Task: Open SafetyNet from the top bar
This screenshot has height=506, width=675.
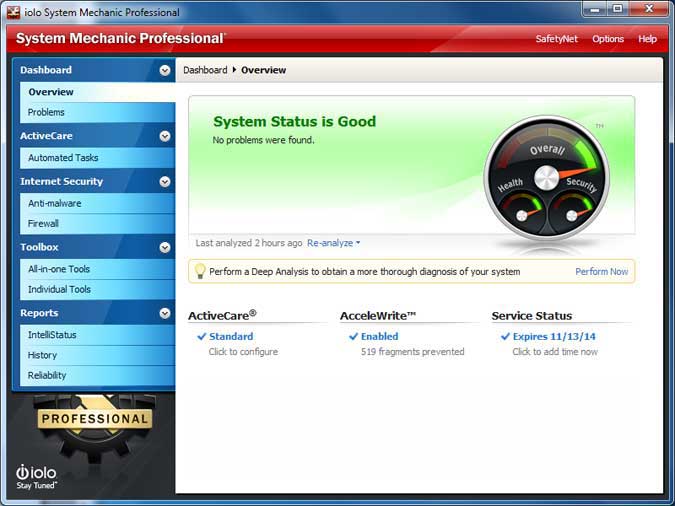Action: click(556, 39)
